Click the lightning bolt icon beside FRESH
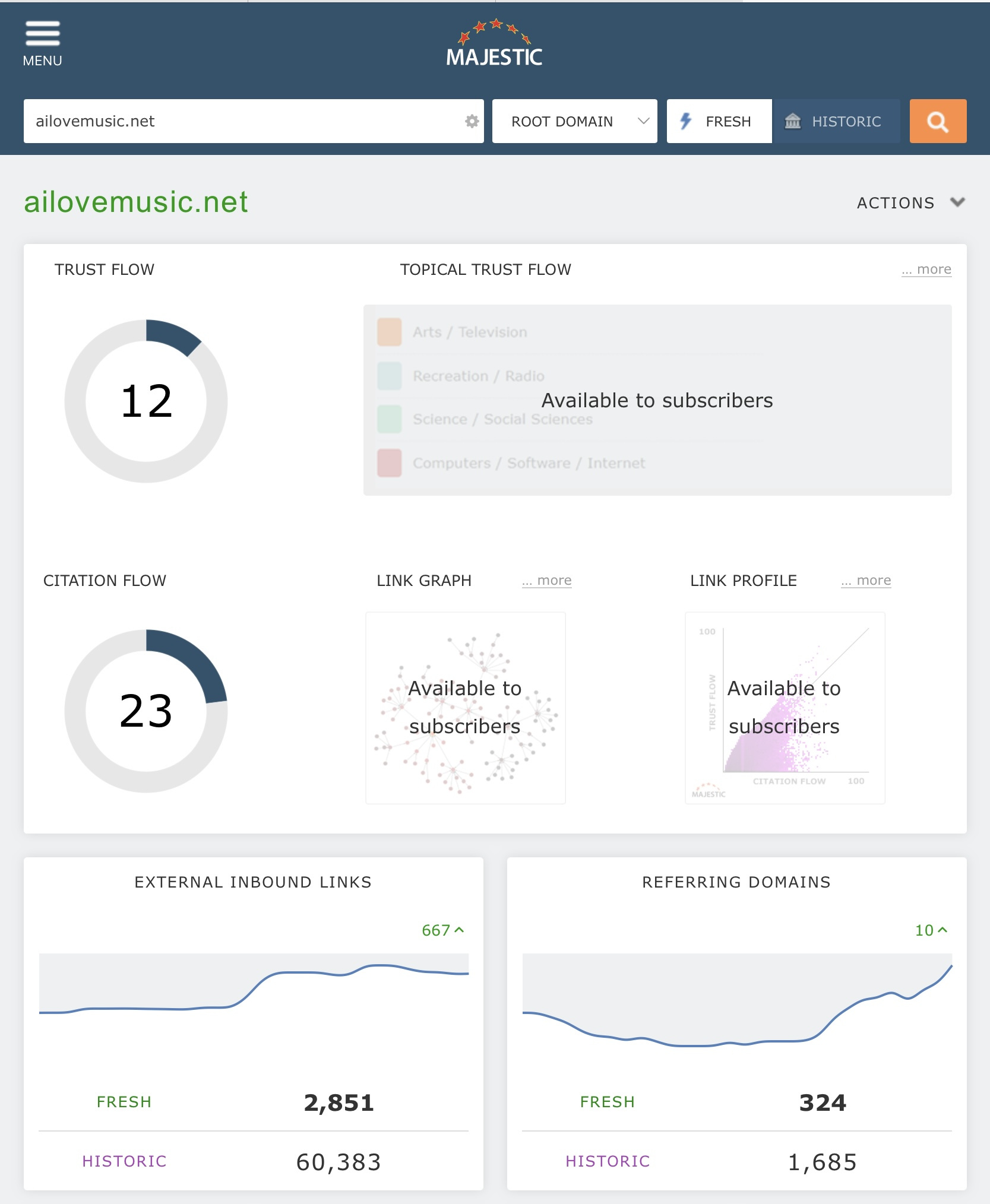 click(686, 121)
